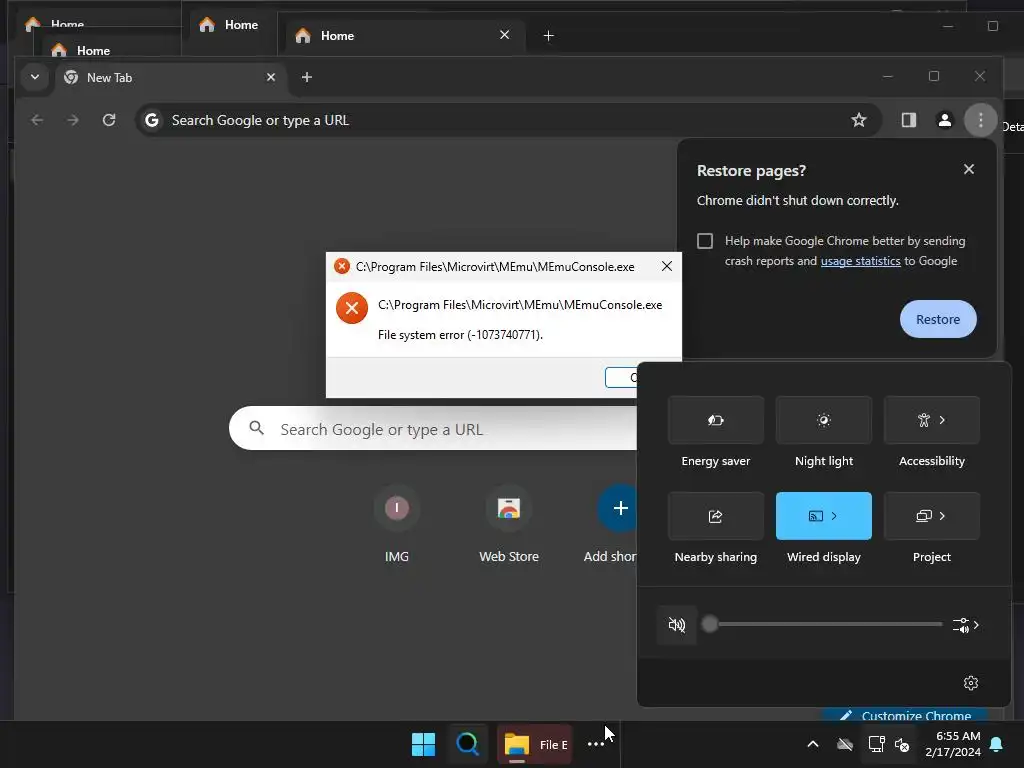Expand the Accessibility quick setting

(931, 420)
